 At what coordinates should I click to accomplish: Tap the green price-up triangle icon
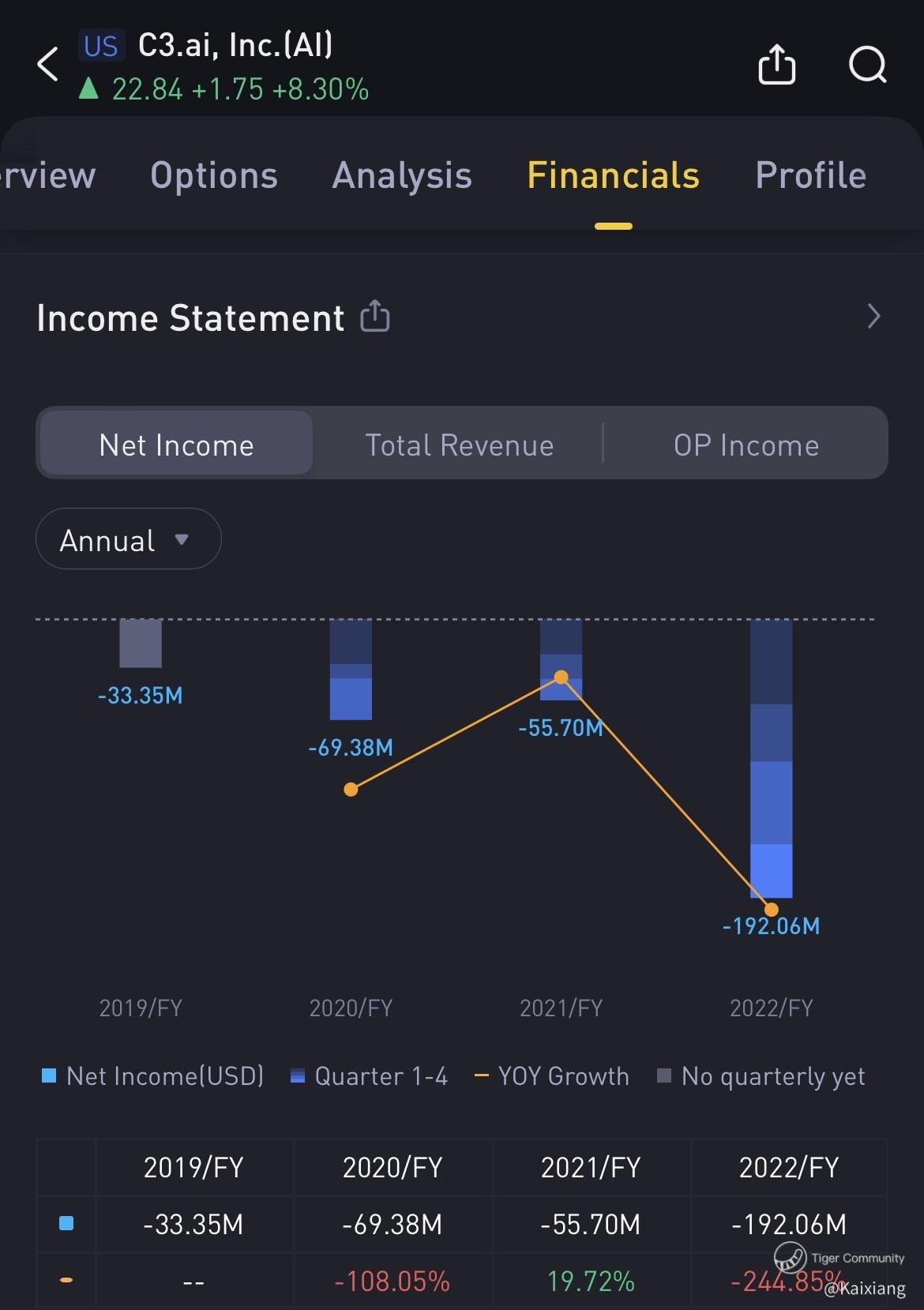(x=89, y=88)
